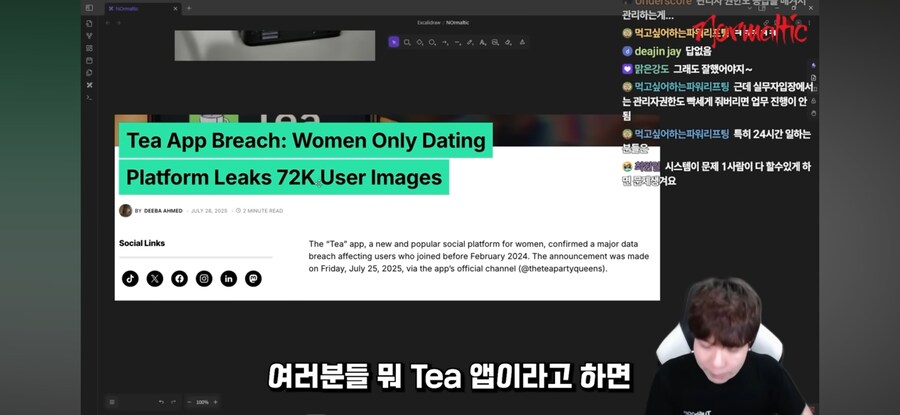This screenshot has height=415, width=900.
Task: Click the canvas grid icon in ribbon
Action: (x=89, y=48)
